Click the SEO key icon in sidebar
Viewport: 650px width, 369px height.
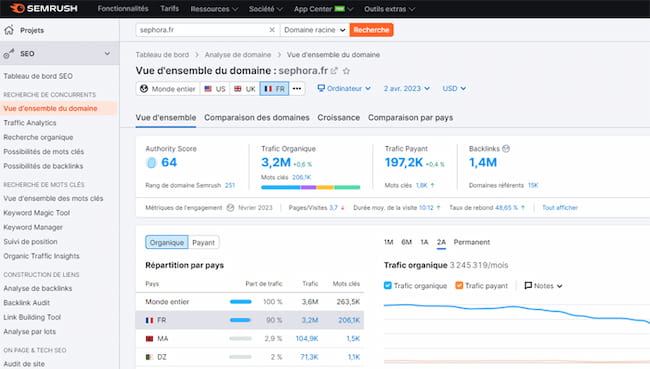9,53
